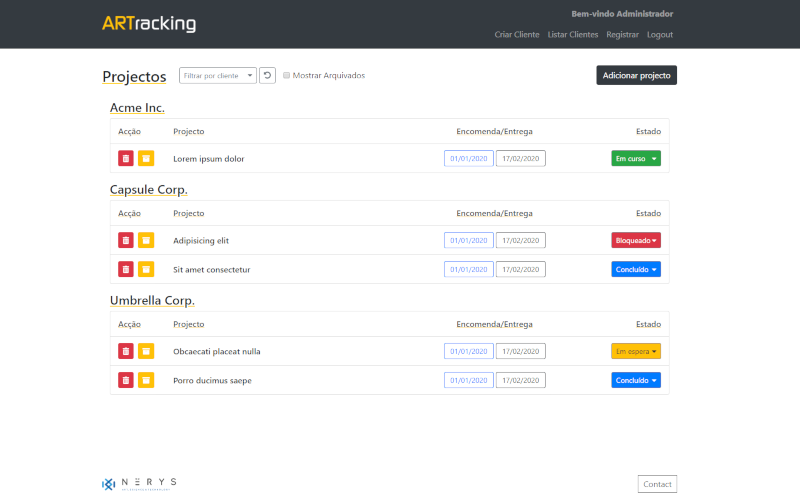Archive the Adipisicing elit project

146,240
